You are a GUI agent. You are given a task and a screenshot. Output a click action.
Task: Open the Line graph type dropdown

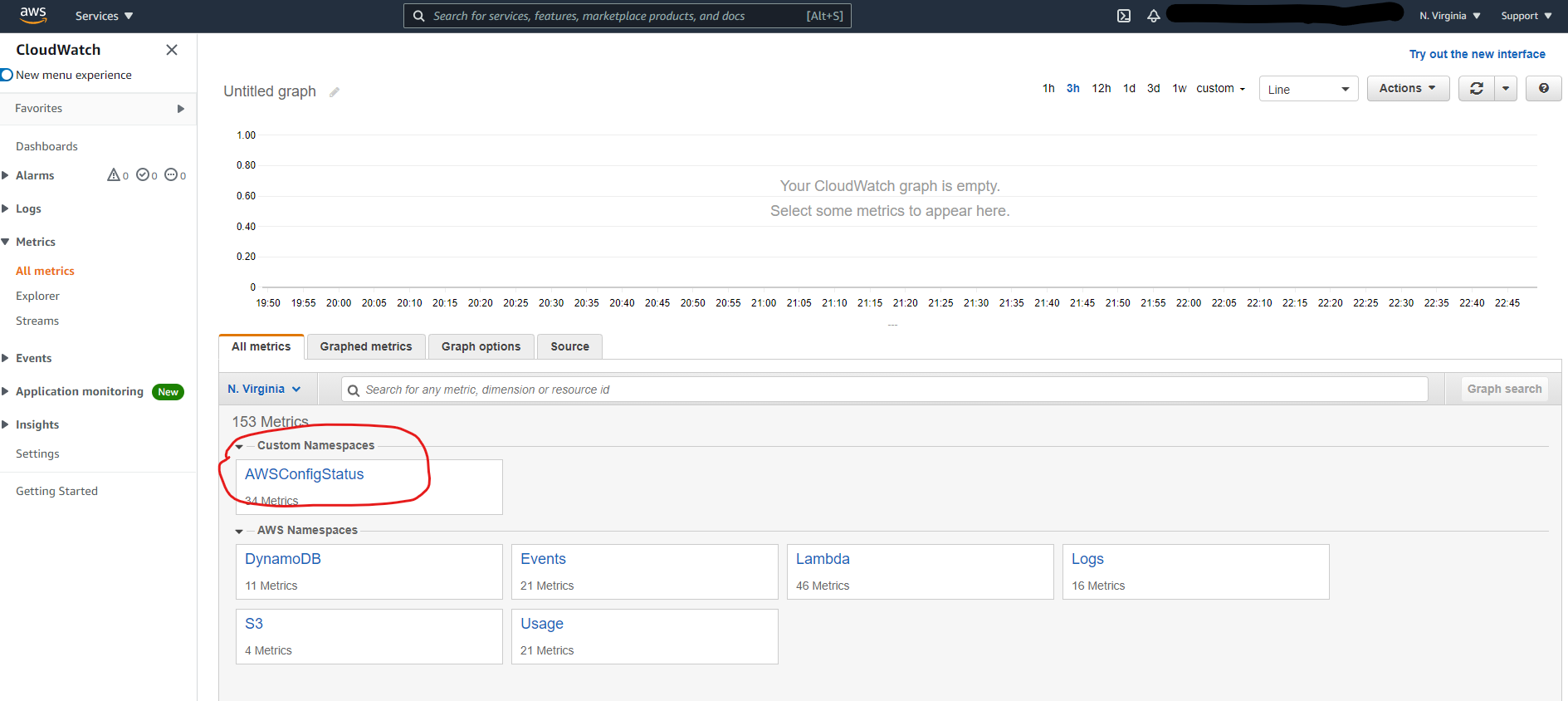[x=1308, y=89]
